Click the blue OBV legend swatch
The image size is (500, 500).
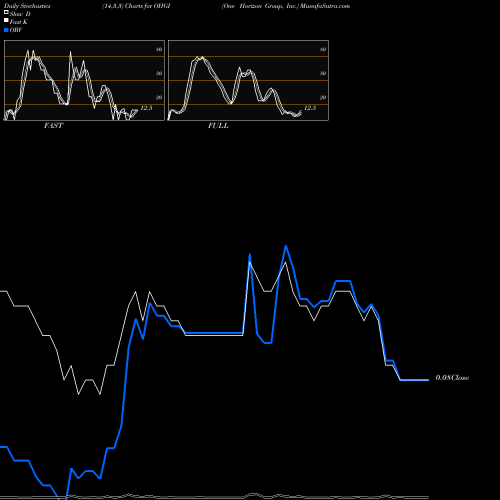(6, 30)
